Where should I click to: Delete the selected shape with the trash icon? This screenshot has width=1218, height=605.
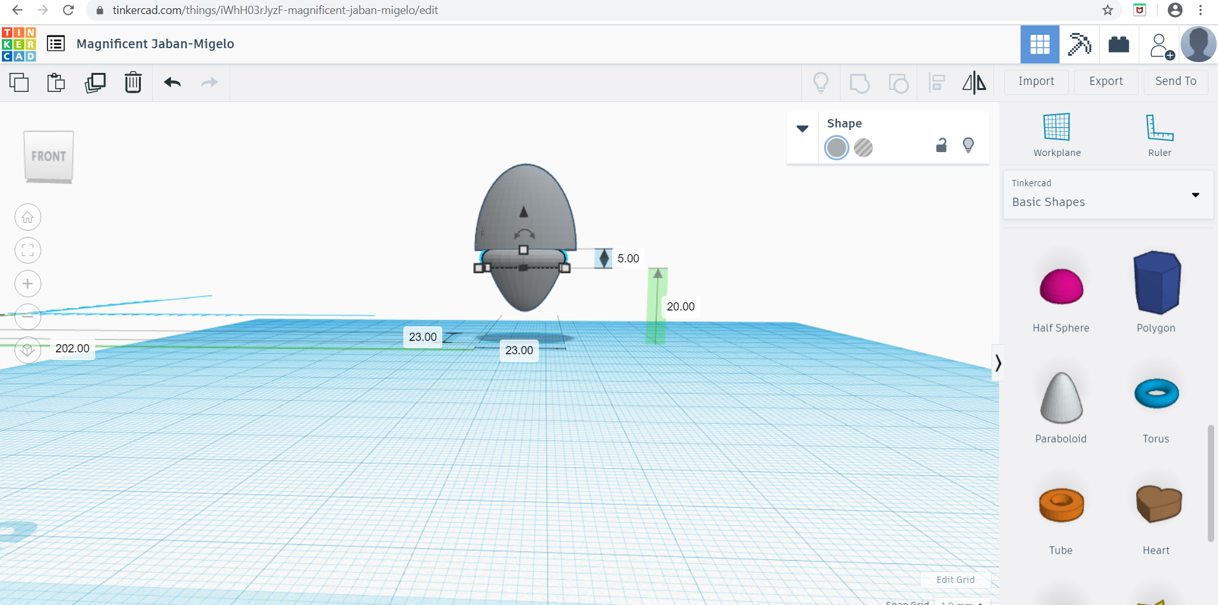tap(133, 82)
